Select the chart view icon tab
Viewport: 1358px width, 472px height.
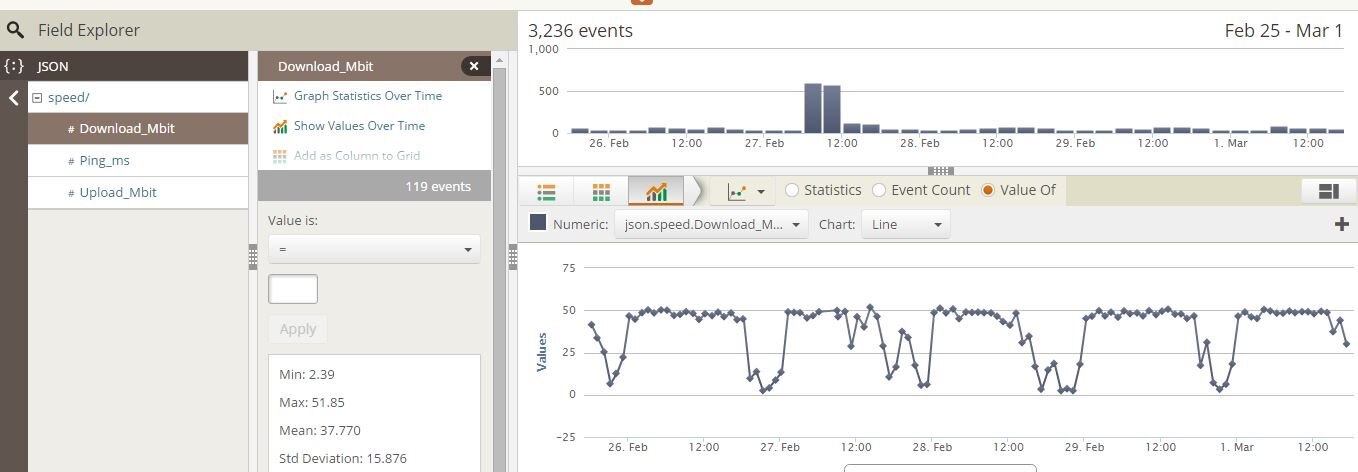pos(656,190)
